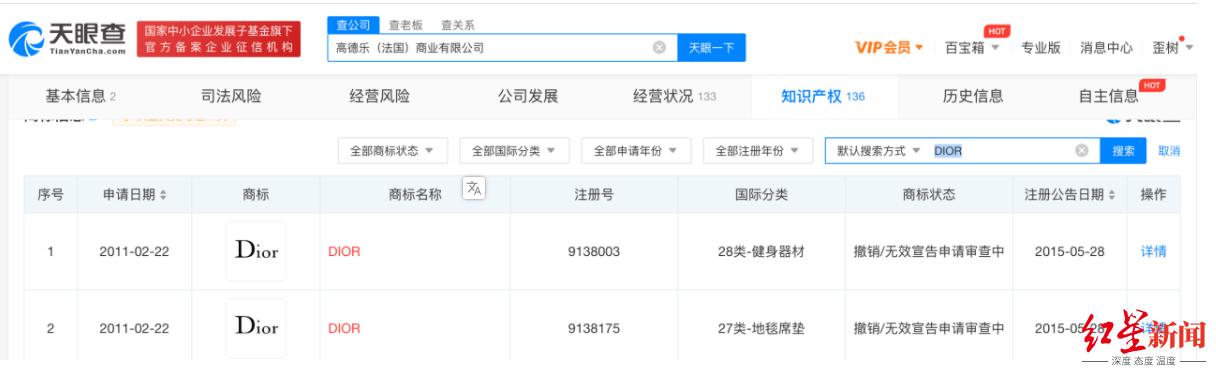The image size is (1216, 377).
Task: Switch to 查关系 search tab
Action: tap(457, 24)
